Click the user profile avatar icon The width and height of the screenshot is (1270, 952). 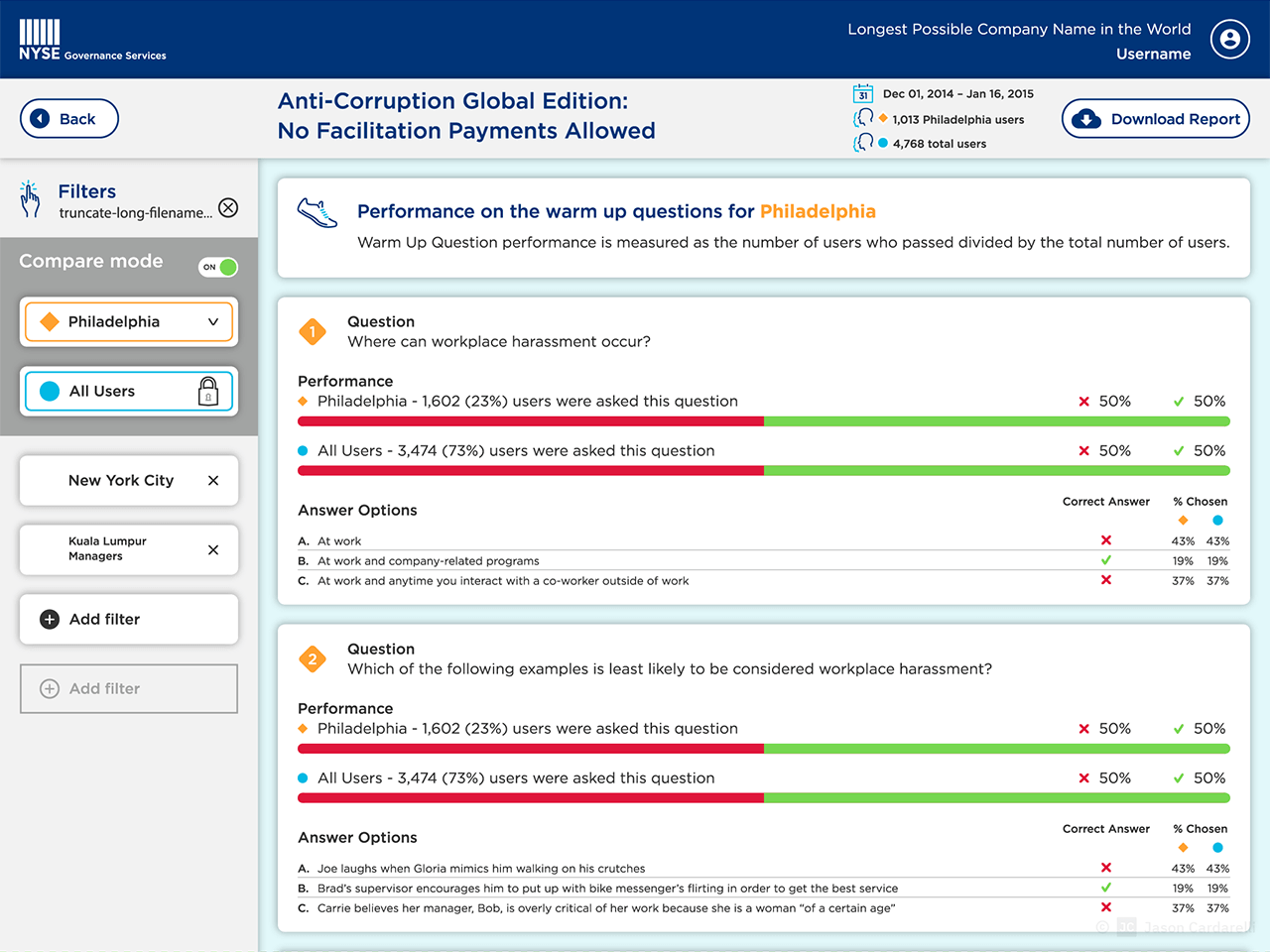1229,40
